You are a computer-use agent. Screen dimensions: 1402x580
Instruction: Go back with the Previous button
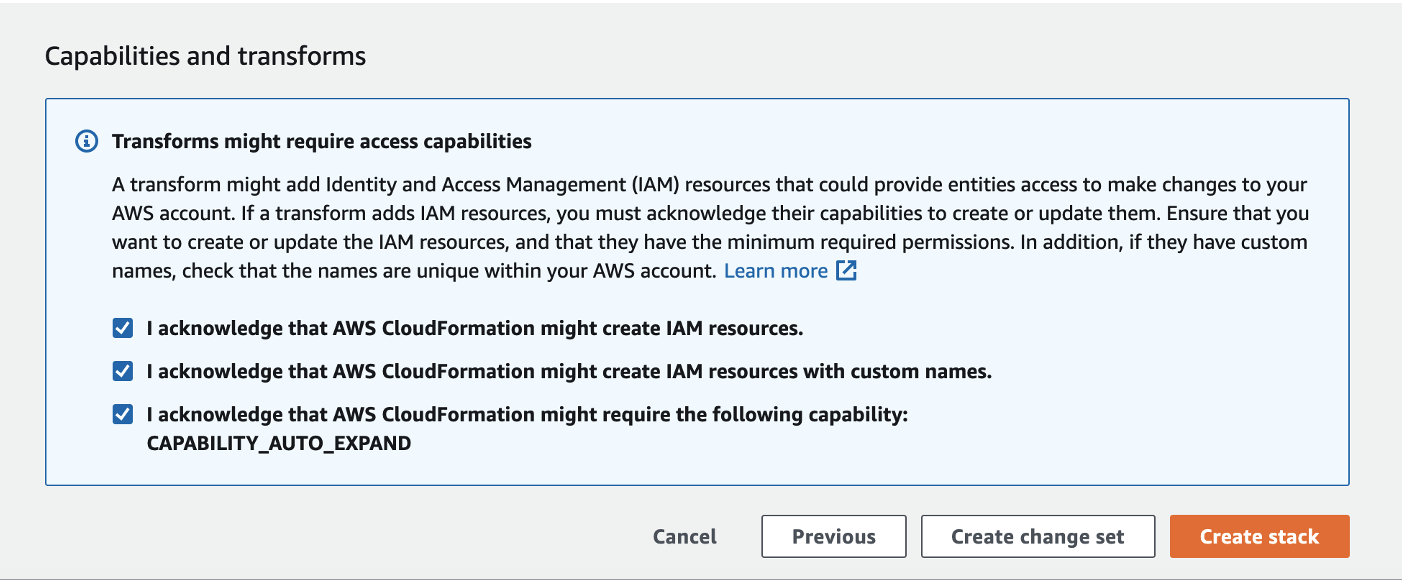click(833, 537)
